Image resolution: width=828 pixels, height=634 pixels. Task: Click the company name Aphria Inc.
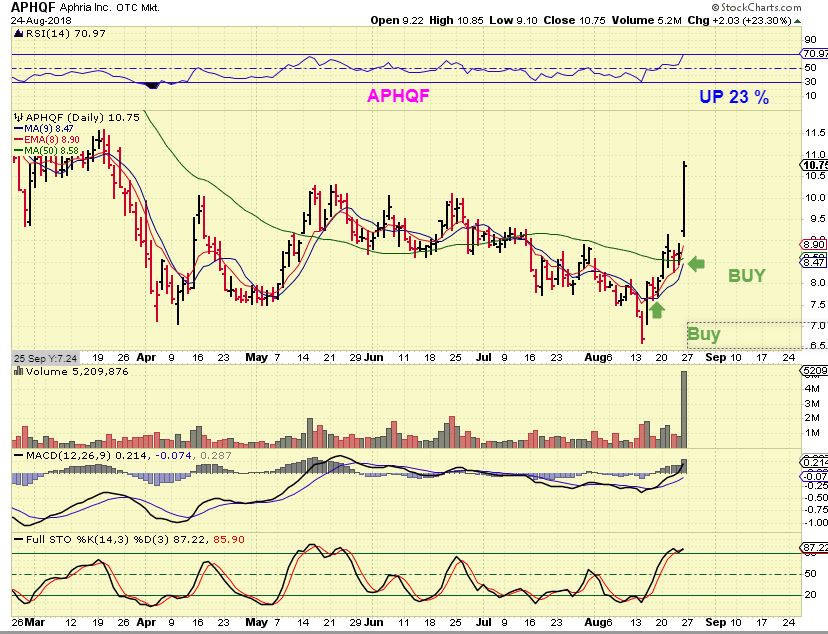point(86,7)
